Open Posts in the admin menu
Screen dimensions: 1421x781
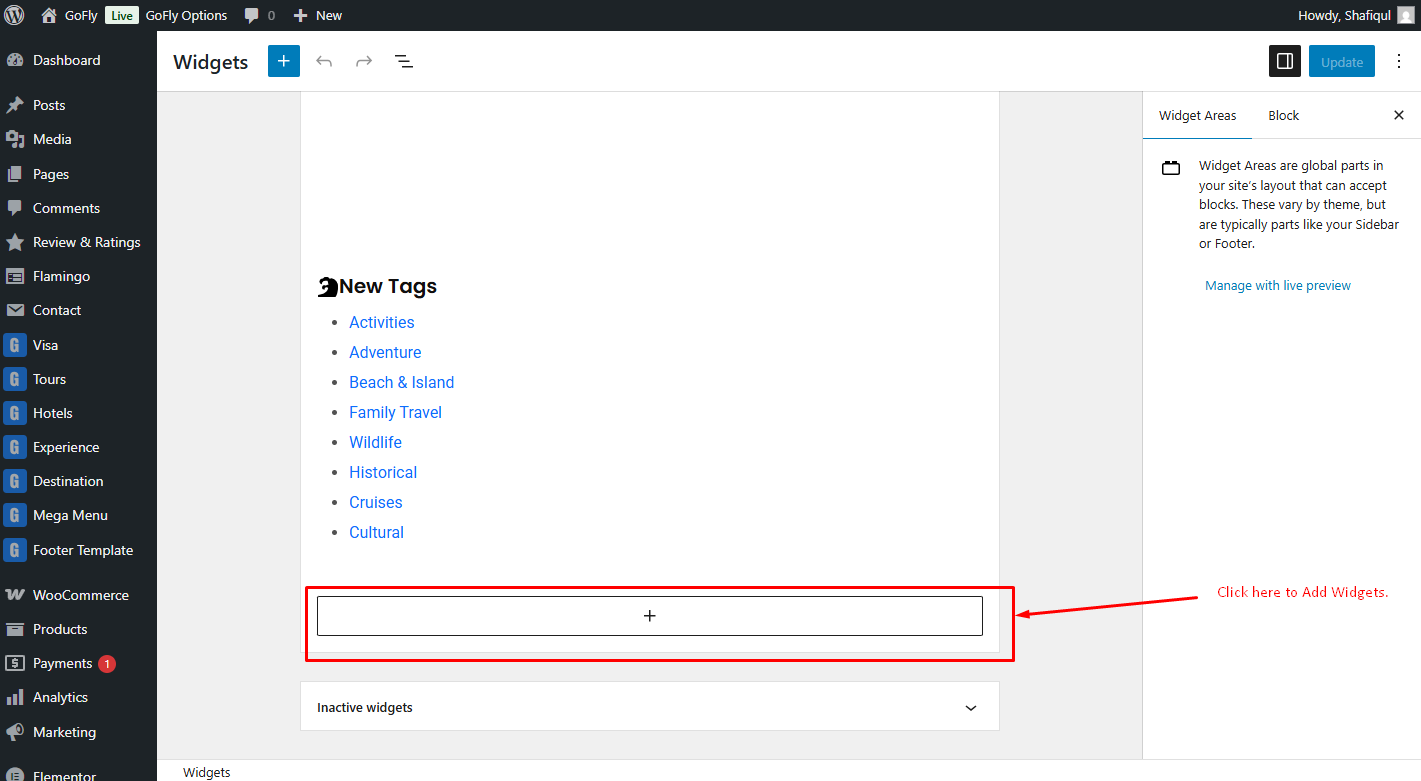click(78, 105)
